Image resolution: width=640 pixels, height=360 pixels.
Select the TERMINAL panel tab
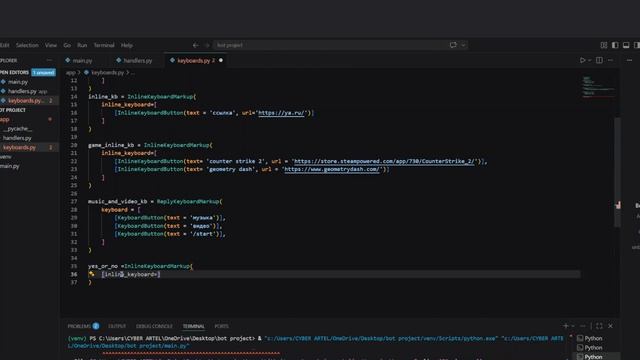point(193,327)
